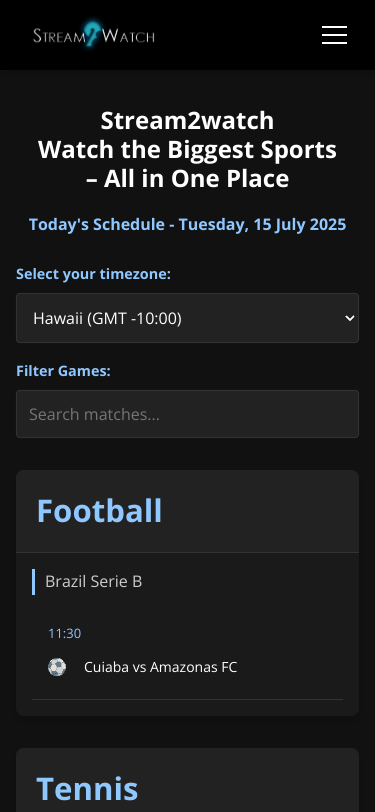Image resolution: width=375 pixels, height=812 pixels.
Task: Click the Stream2Watch logo
Action: pyautogui.click(x=94, y=35)
